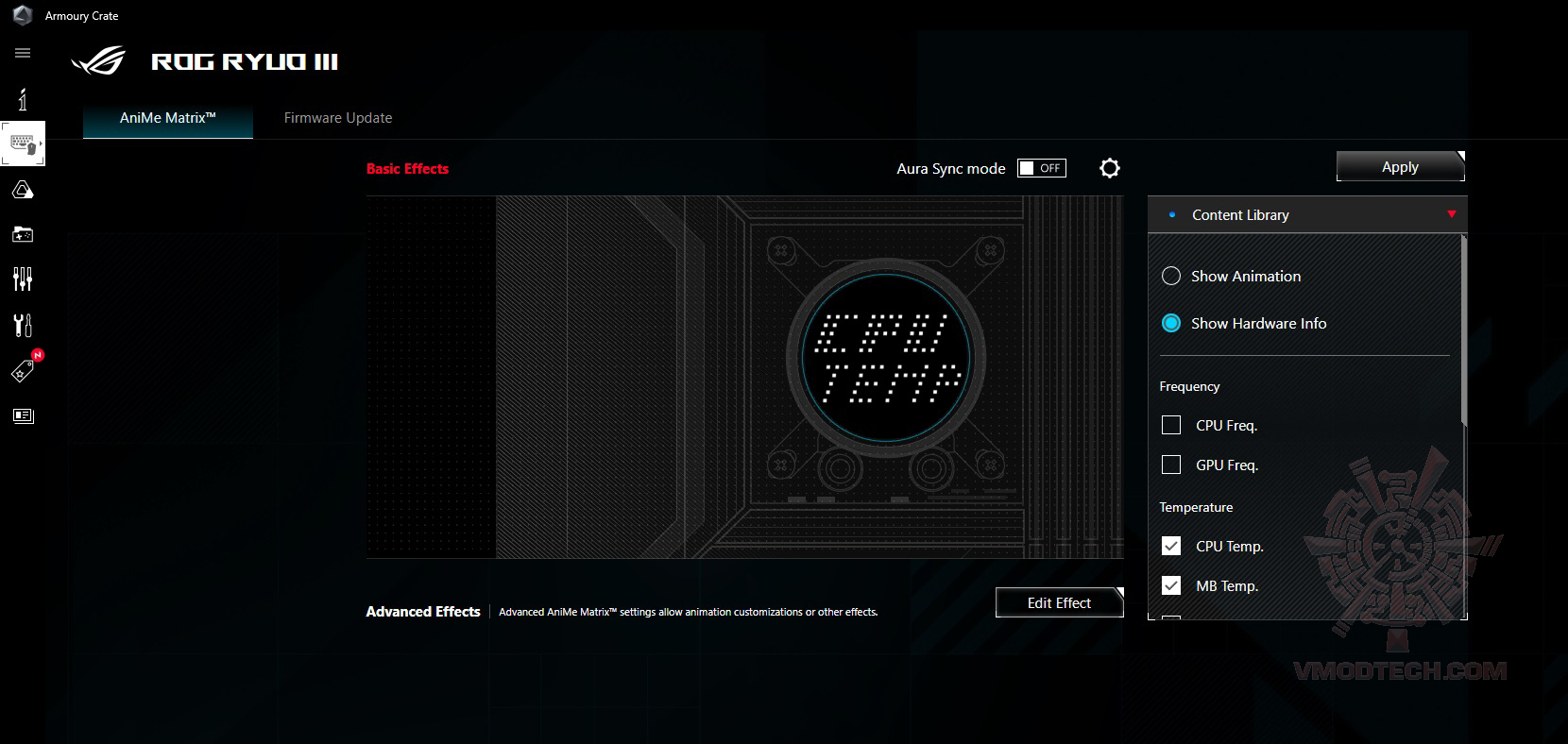This screenshot has width=1568, height=744.
Task: Click the Advanced Effects label
Action: (x=423, y=612)
